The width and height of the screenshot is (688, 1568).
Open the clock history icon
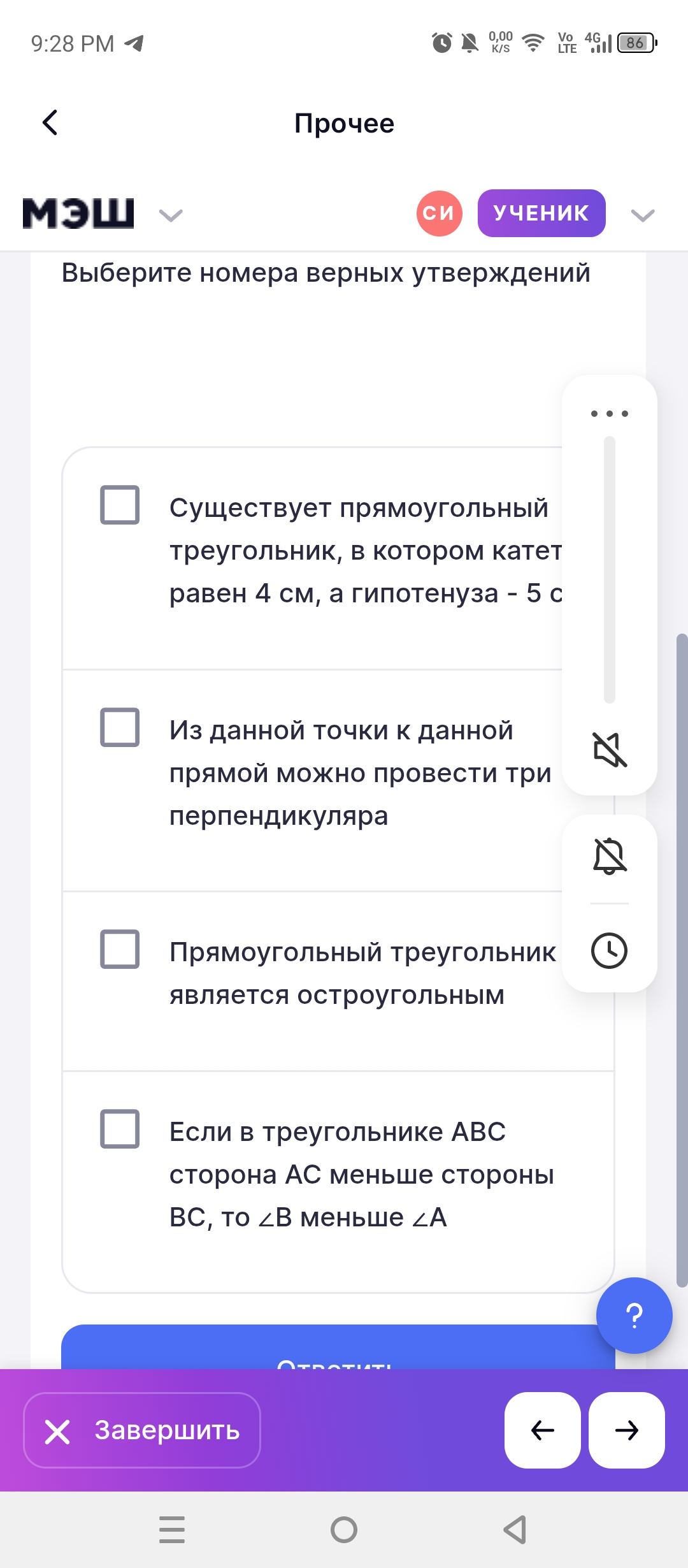click(610, 950)
